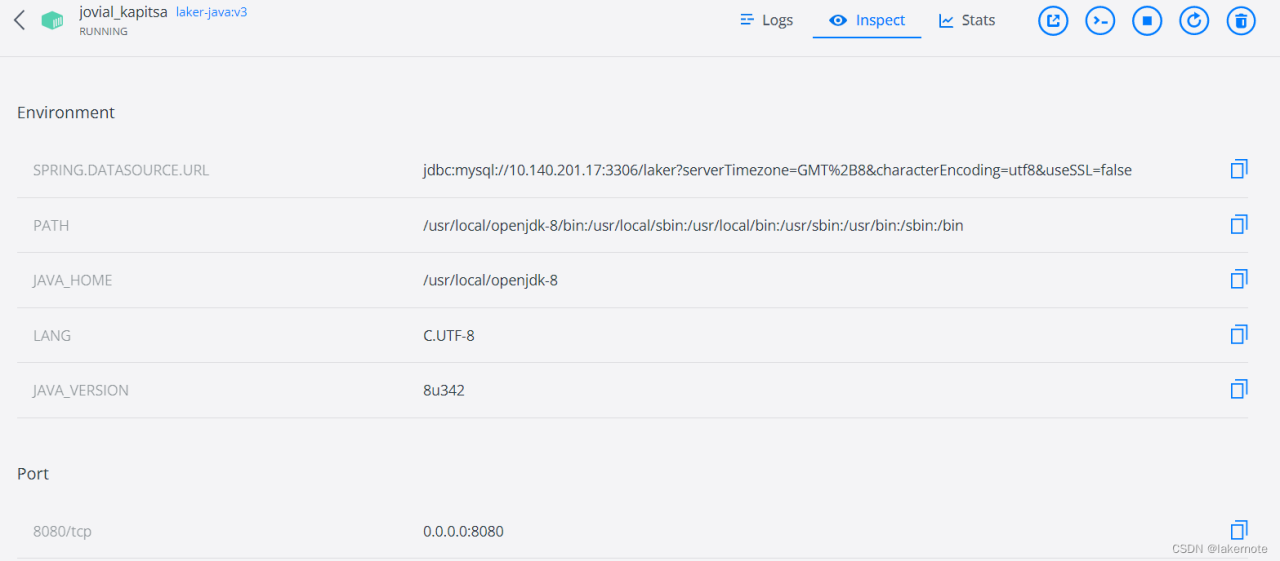Copy the 8080/tcp port mapping
Image resolution: width=1280 pixels, height=561 pixels.
click(1239, 530)
